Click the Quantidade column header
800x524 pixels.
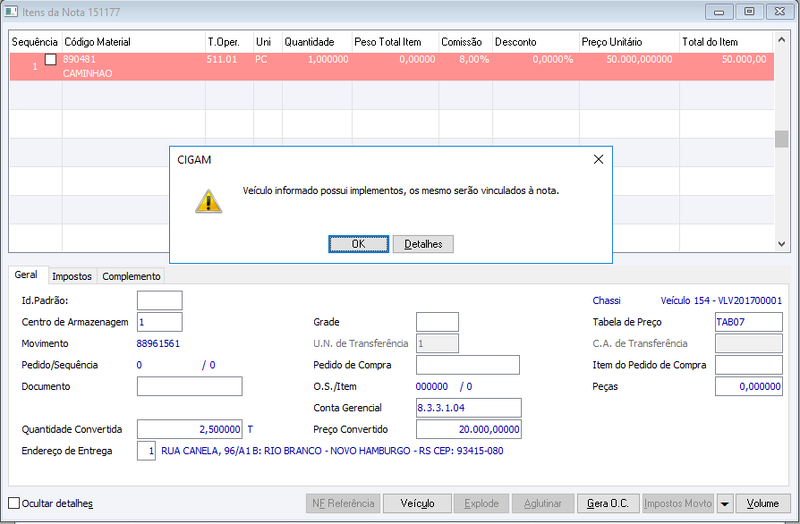(x=317, y=42)
